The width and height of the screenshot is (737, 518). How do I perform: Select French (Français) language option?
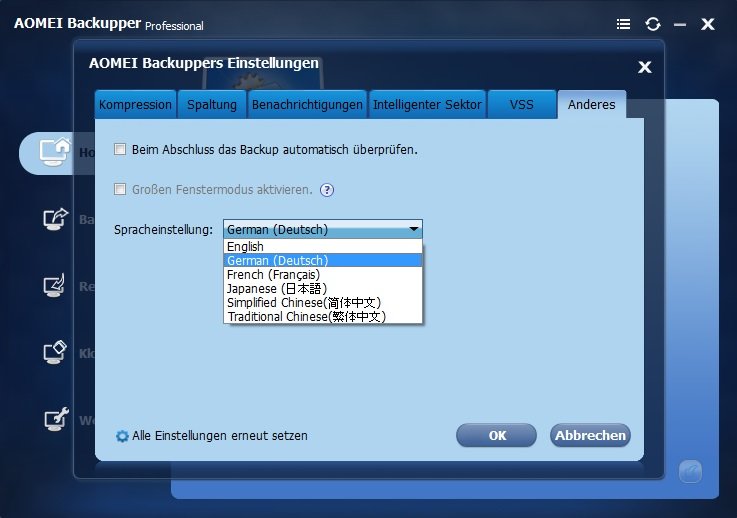tap(323, 275)
